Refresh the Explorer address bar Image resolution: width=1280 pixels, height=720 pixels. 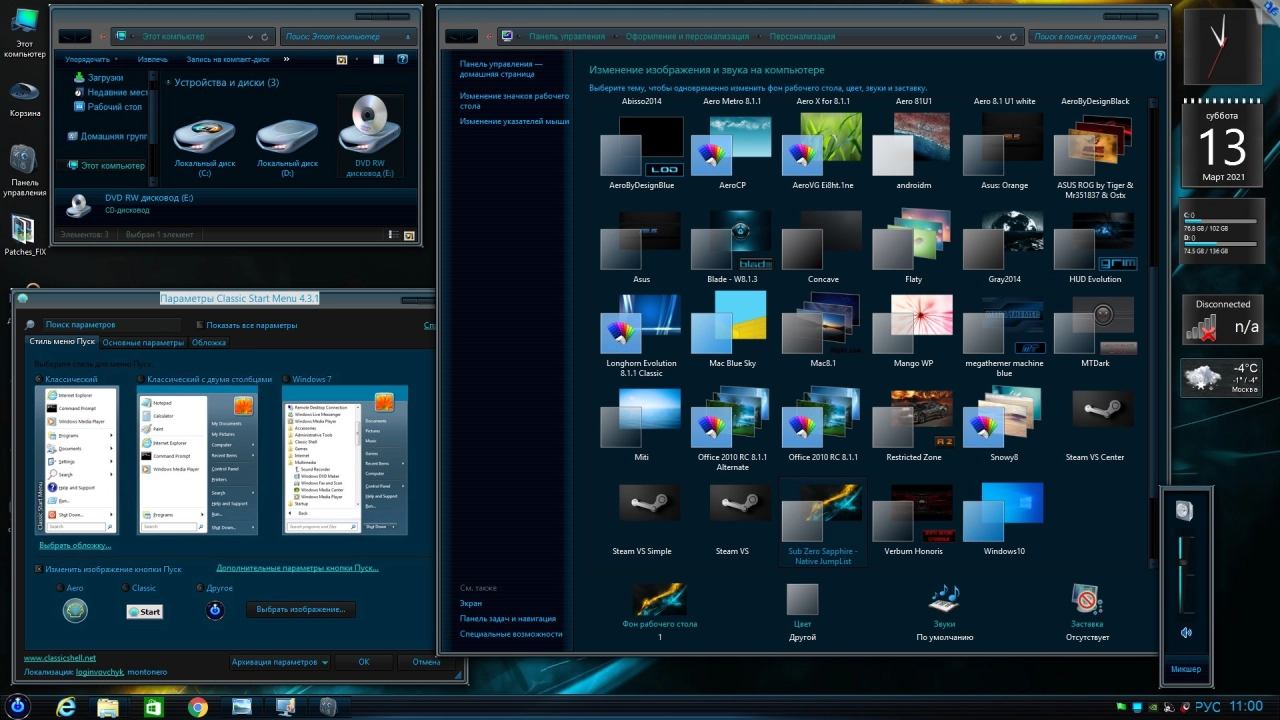click(265, 36)
